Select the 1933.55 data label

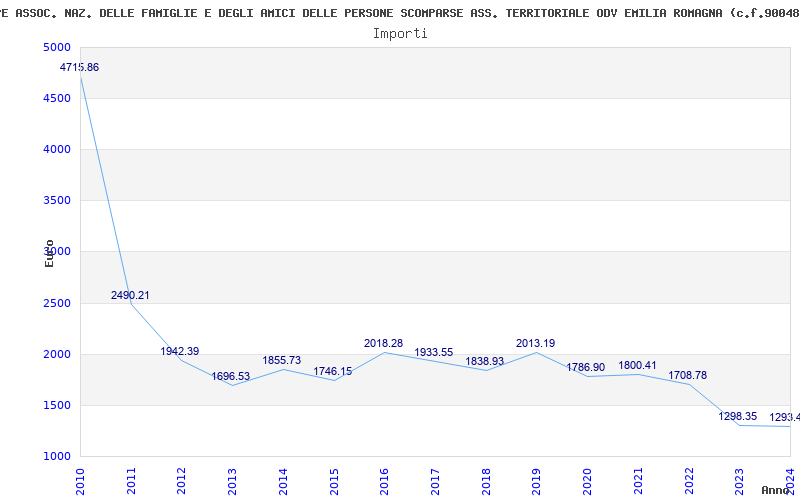coord(433,352)
